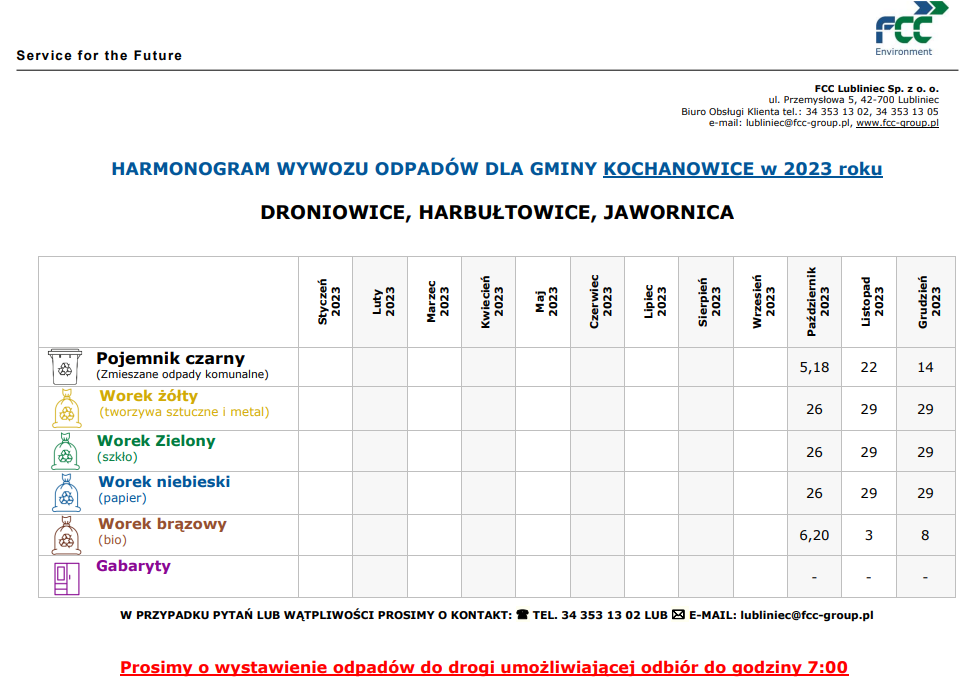Click the underlined KOCHANOWICE w 2023 roku link
The image size is (975, 693).
click(742, 168)
